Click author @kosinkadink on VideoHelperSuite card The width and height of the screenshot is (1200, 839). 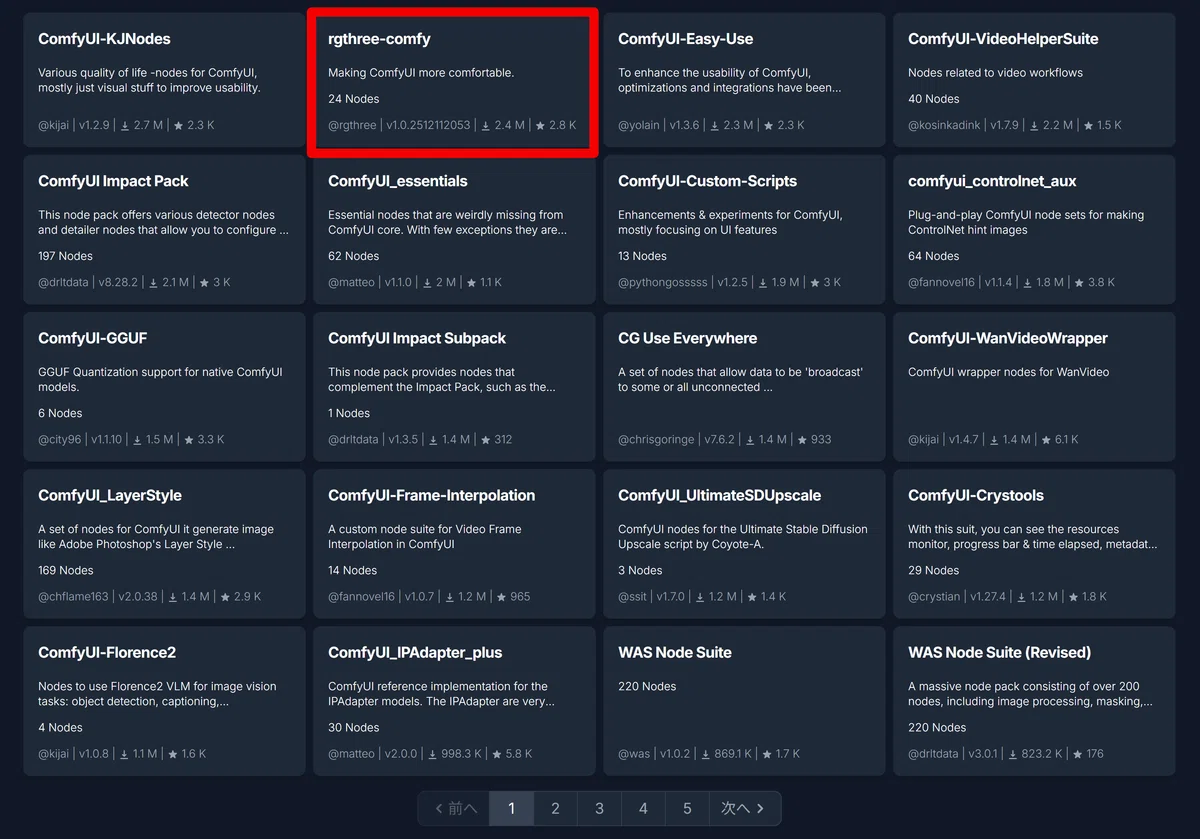pos(943,126)
